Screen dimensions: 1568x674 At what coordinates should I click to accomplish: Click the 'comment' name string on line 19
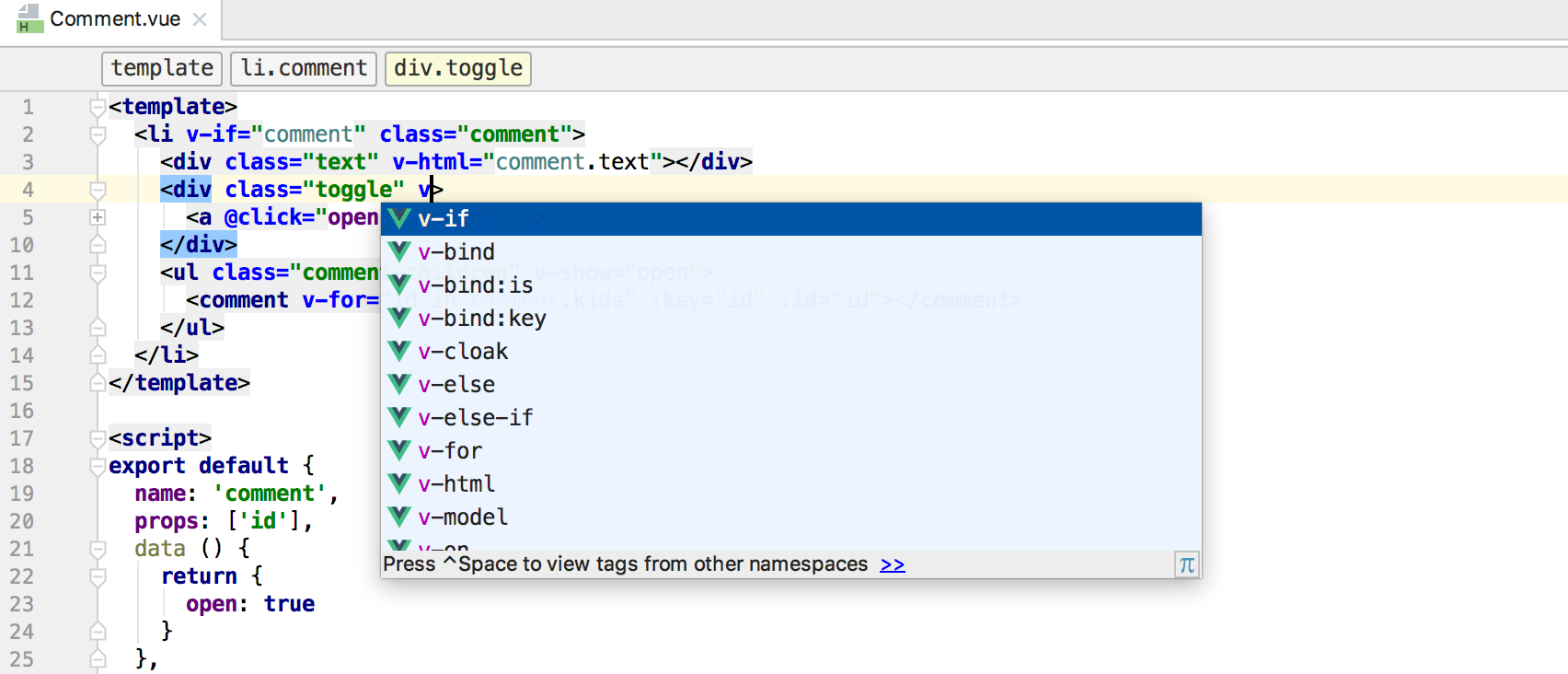(x=270, y=494)
